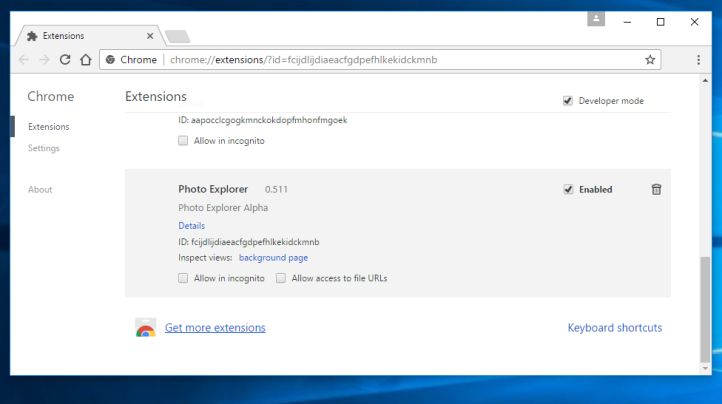Close the Extensions tab
This screenshot has height=404, width=722.
pos(150,36)
